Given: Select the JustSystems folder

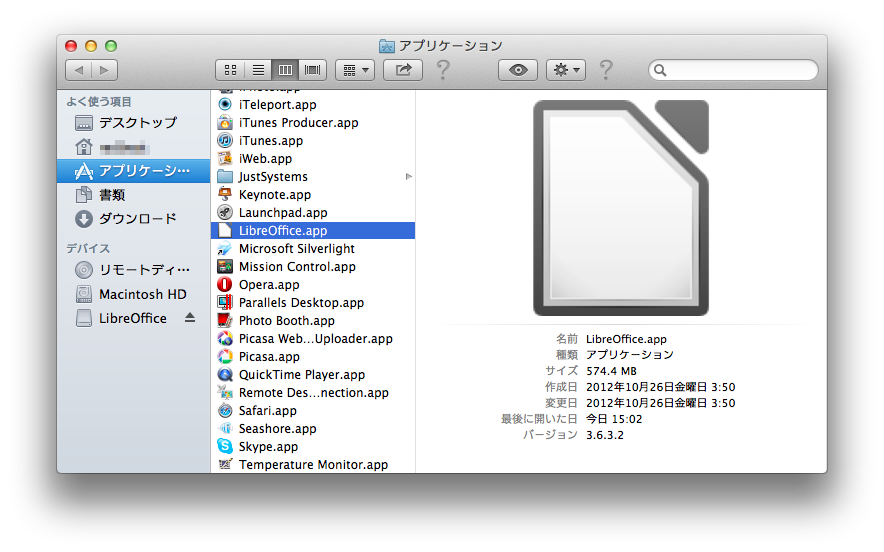Looking at the screenshot, I should pos(313,176).
